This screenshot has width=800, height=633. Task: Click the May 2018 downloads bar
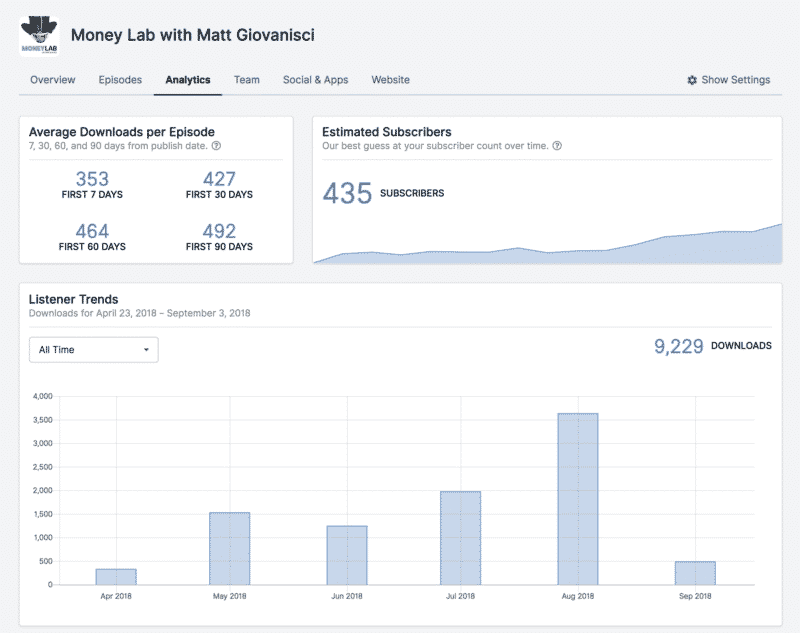point(230,549)
